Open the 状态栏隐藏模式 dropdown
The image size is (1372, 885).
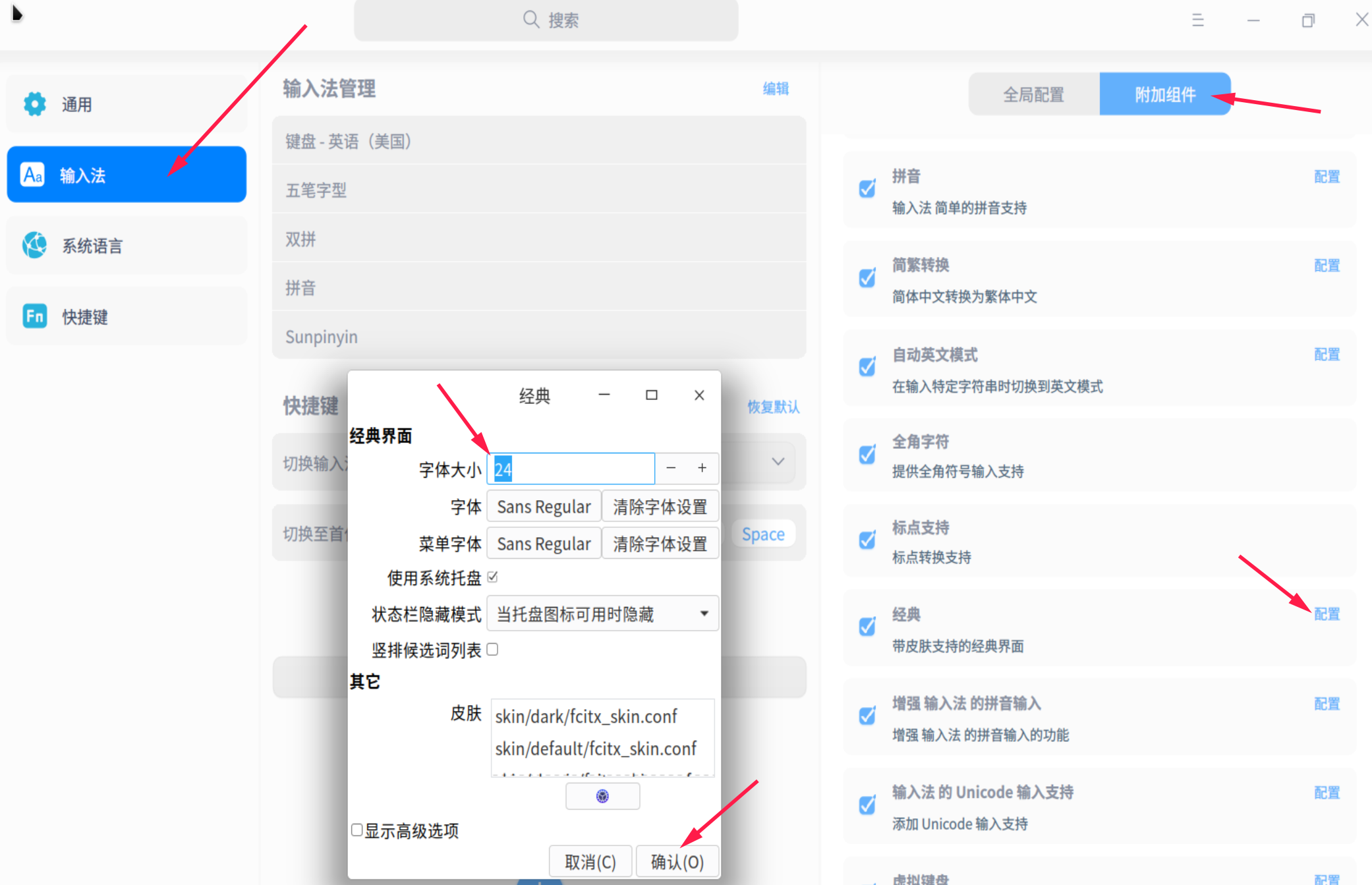pos(602,614)
